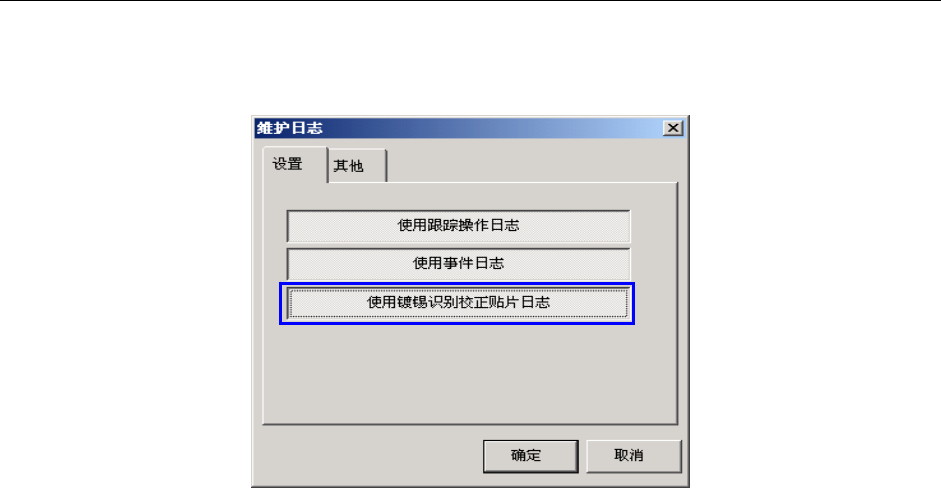
Task: Confirm settings with 确定
Action: pyautogui.click(x=531, y=456)
